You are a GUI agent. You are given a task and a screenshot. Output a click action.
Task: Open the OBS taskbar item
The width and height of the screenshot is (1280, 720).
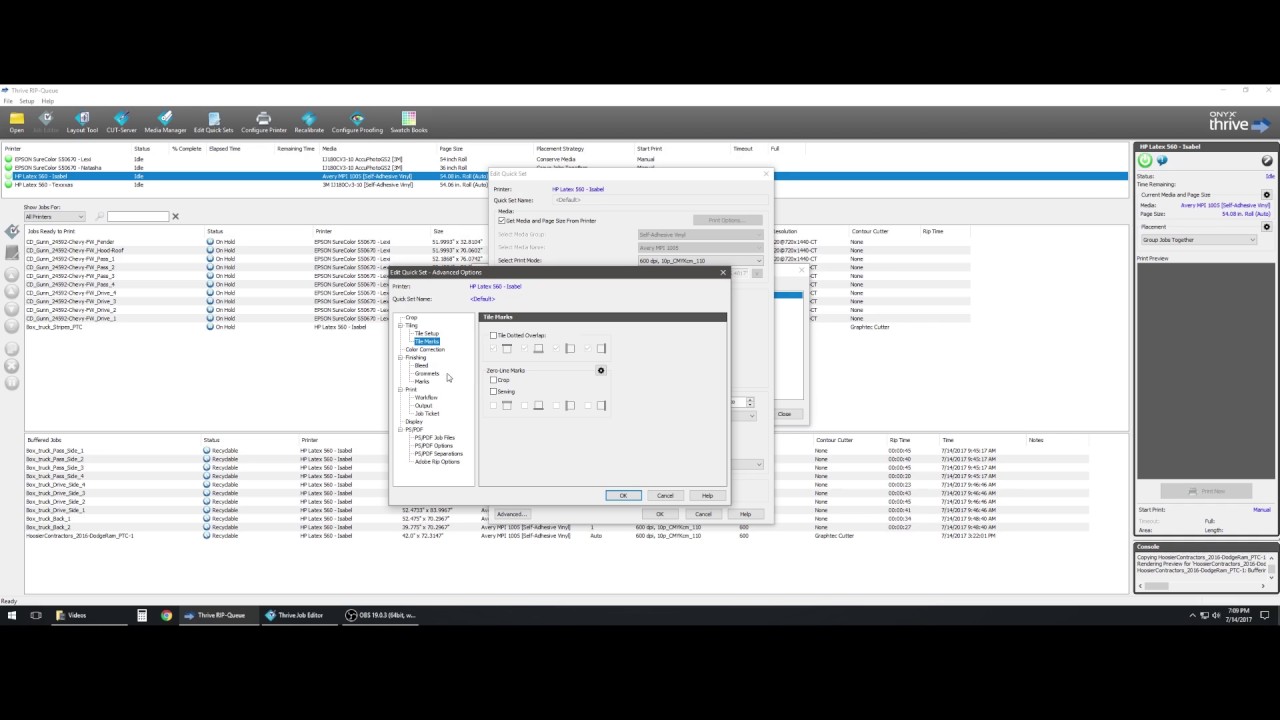380,615
